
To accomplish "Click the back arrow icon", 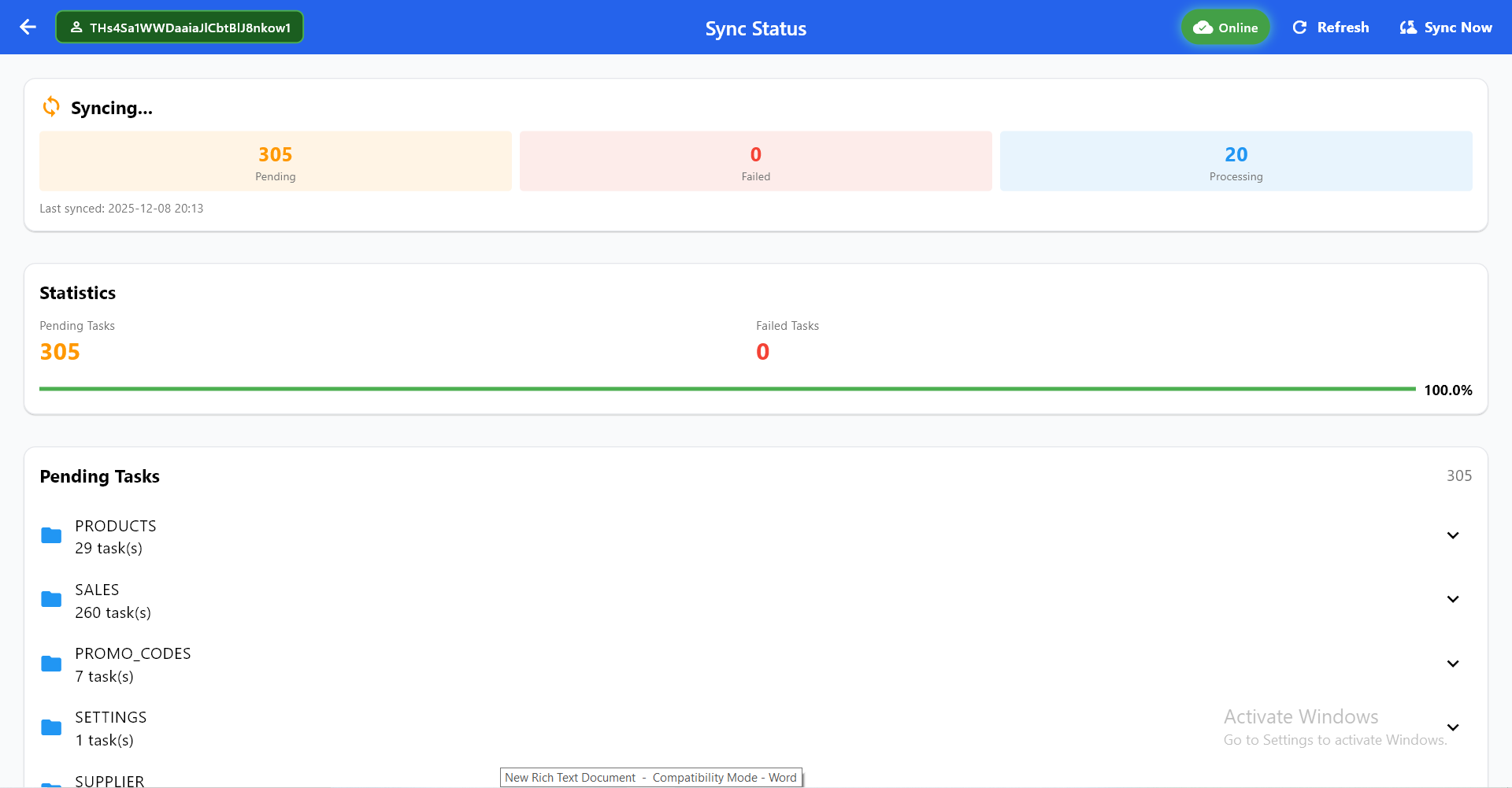I will (x=28, y=27).
